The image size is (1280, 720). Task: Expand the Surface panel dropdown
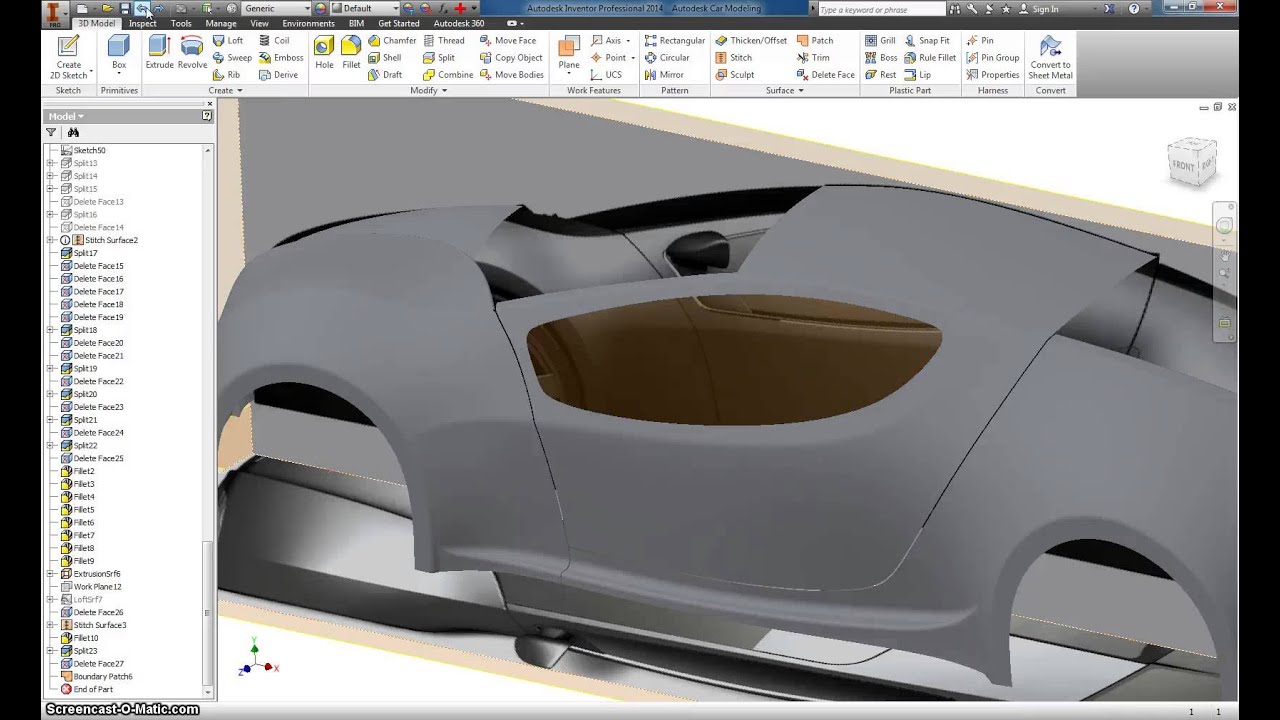[785, 91]
